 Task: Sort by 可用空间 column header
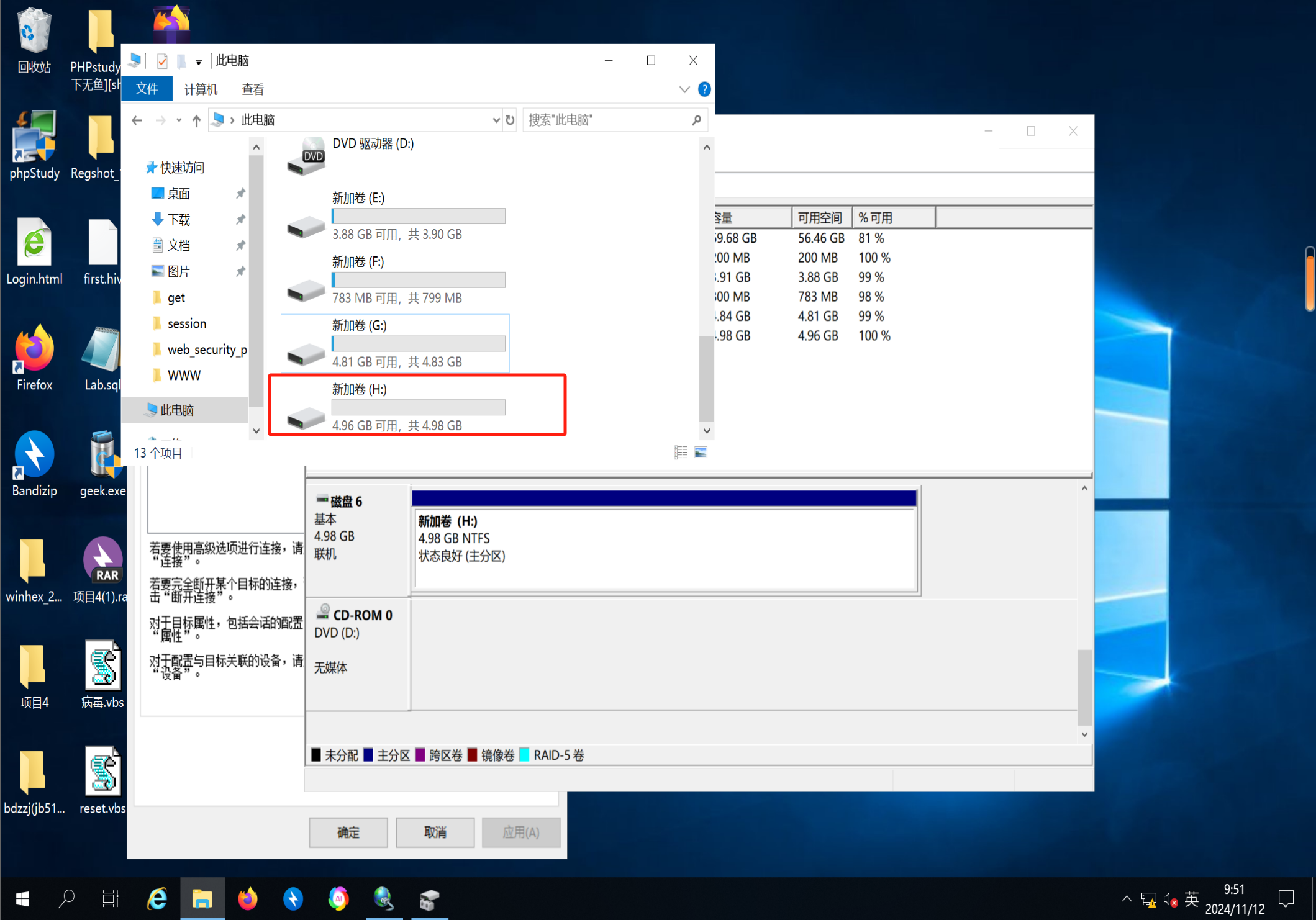pos(822,218)
